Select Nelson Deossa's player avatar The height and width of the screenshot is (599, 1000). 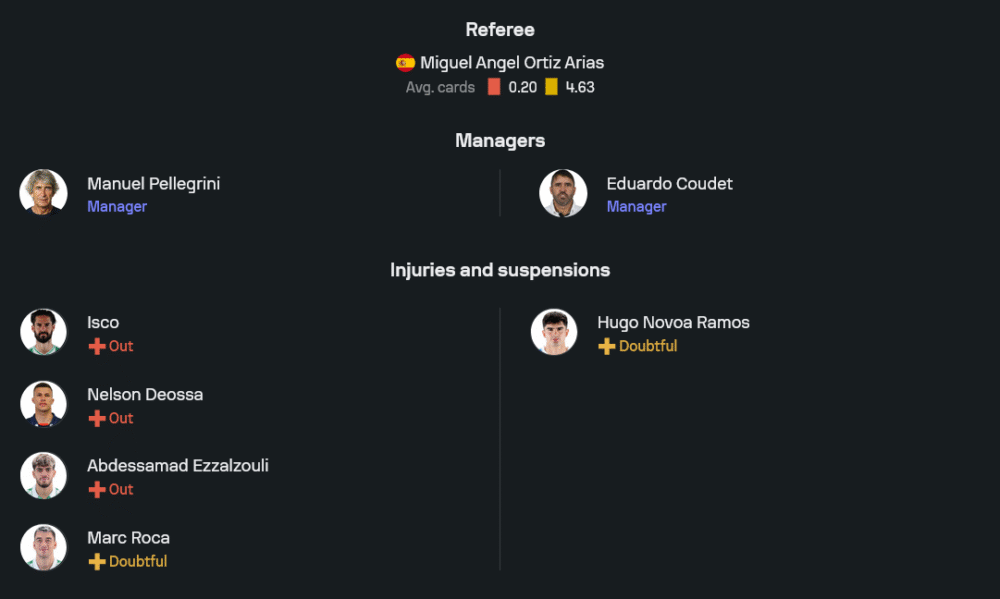(43, 404)
